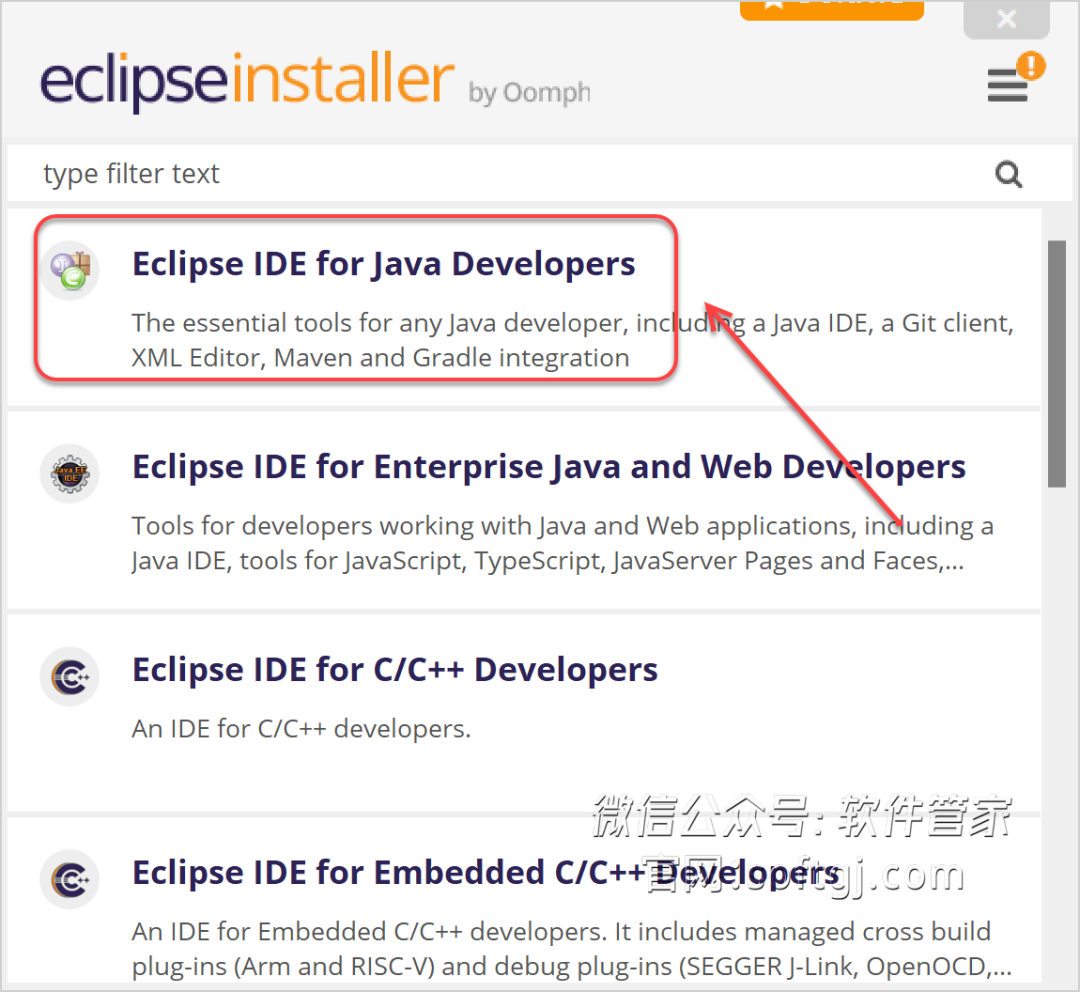
Task: Select Eclipse IDE for Embedded C/C++ Developers
Action: coord(486,873)
